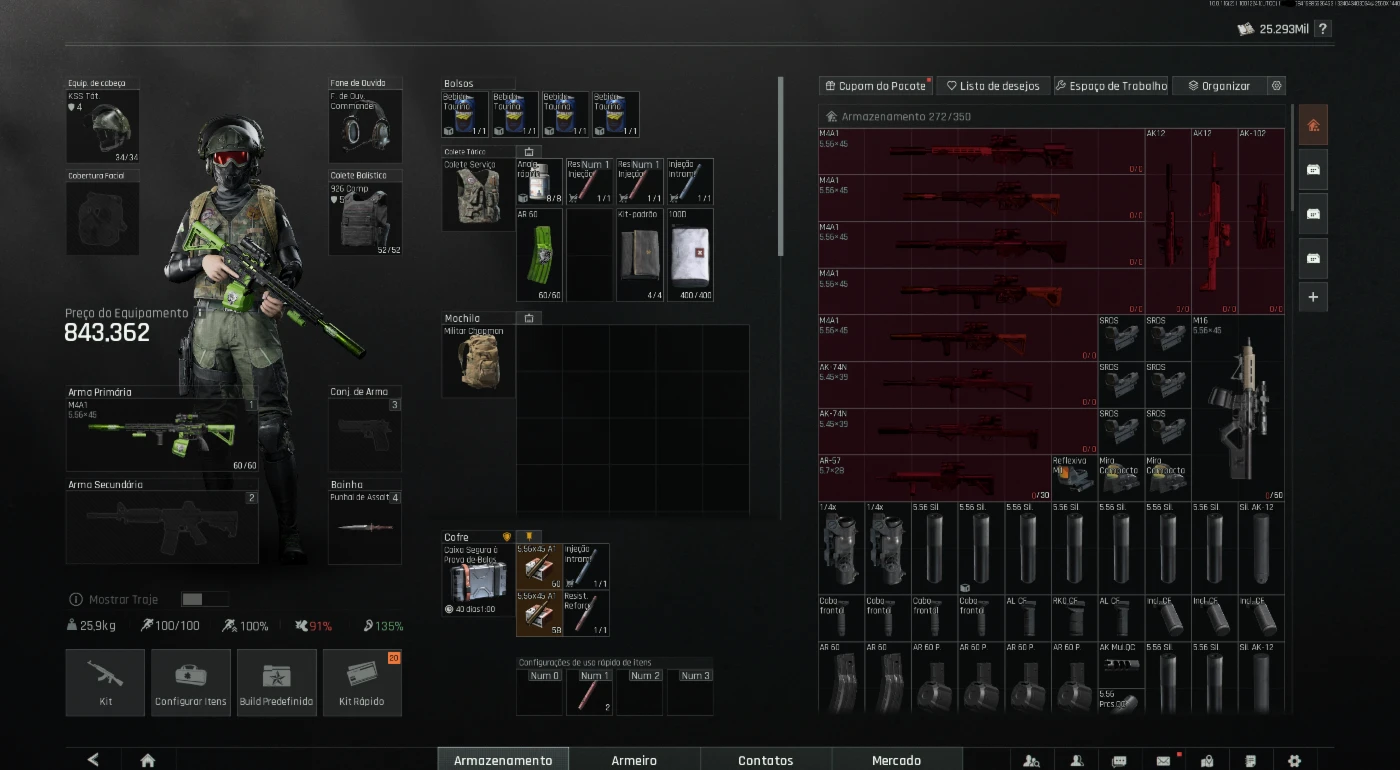This screenshot has width=1400, height=770.
Task: Open organizer settings gear icon
Action: tap(1276, 86)
